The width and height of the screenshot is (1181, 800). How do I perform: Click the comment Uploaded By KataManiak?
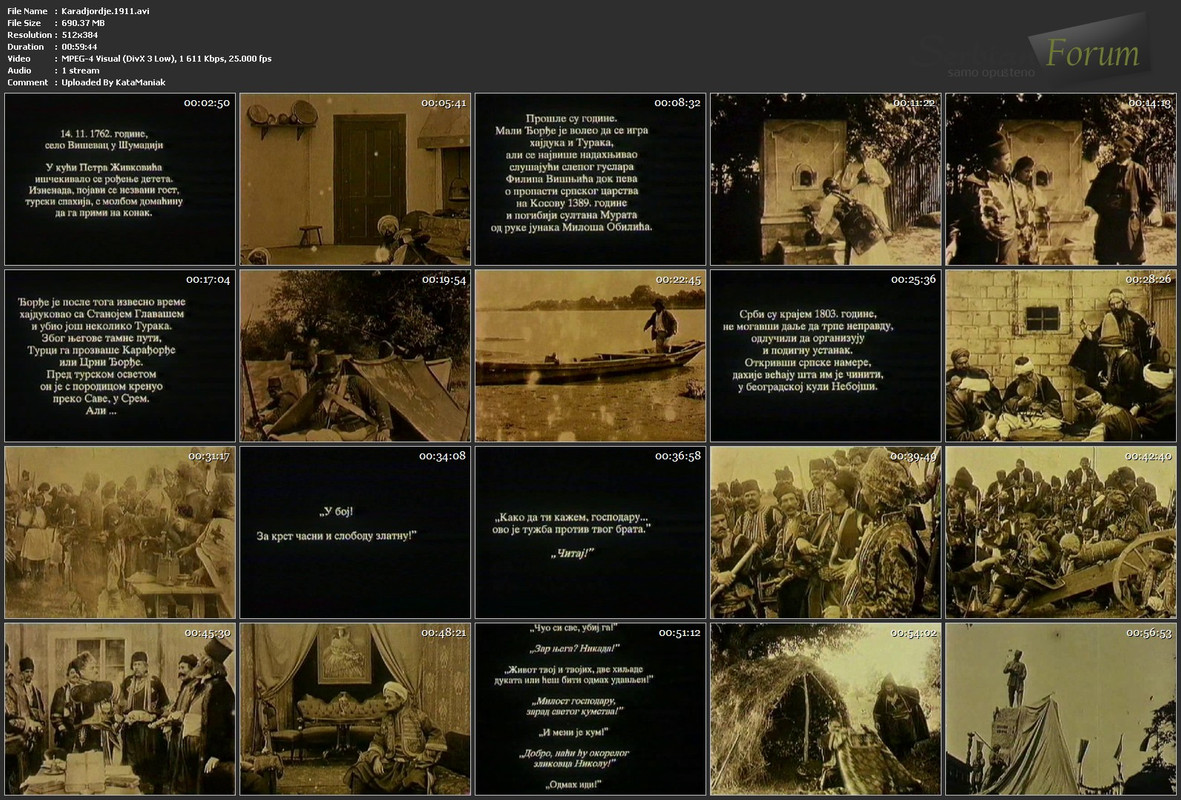click(114, 82)
